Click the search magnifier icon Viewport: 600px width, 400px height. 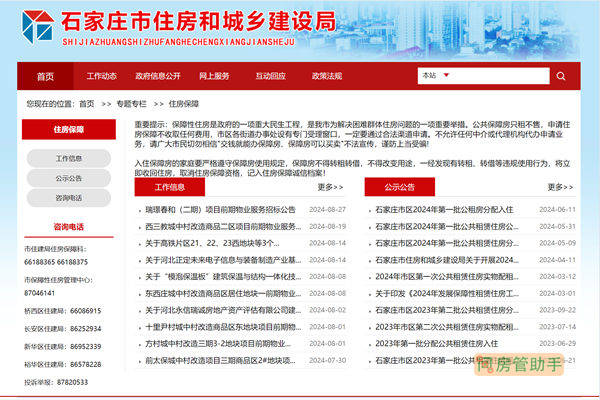[561, 76]
